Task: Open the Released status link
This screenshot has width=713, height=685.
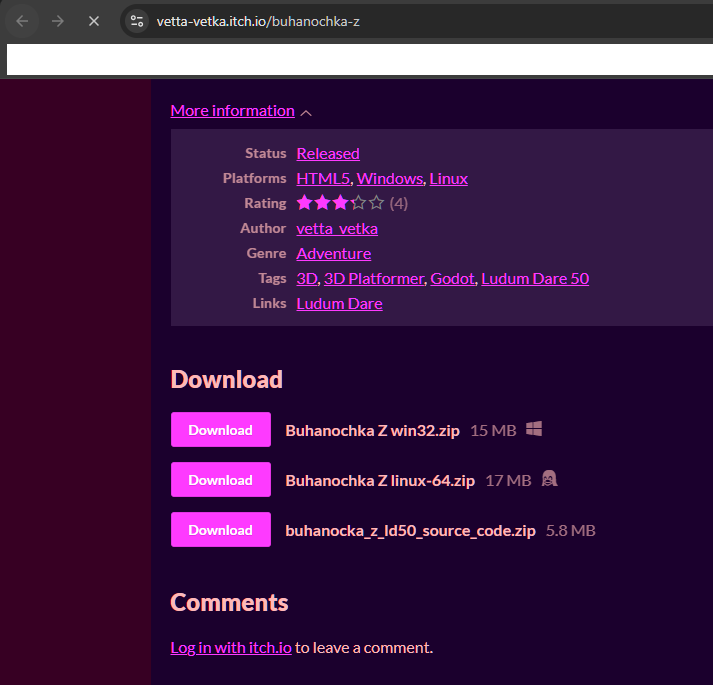Action: click(328, 153)
